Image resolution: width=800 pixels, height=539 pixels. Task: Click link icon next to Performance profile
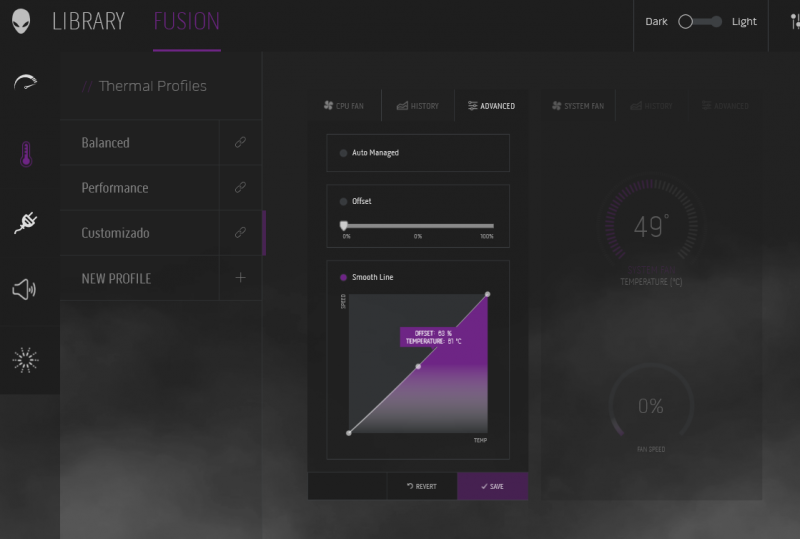pyautogui.click(x=240, y=187)
